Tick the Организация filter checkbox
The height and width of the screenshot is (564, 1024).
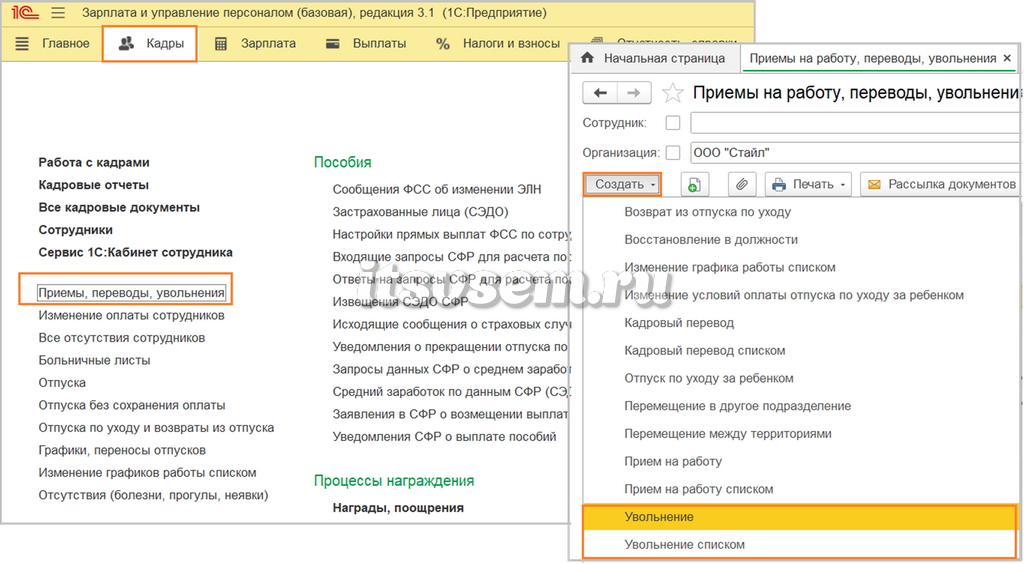click(x=673, y=153)
